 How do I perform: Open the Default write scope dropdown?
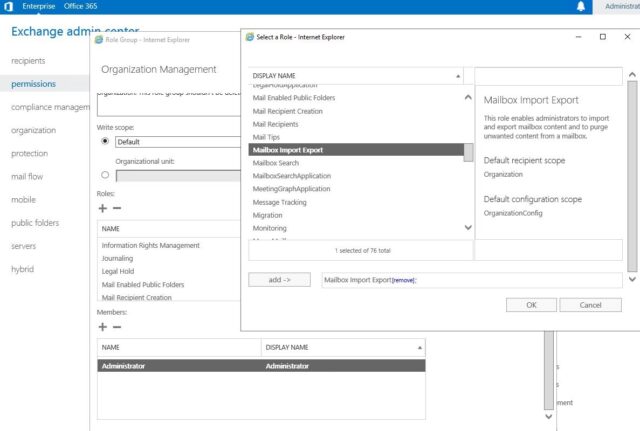pos(178,142)
